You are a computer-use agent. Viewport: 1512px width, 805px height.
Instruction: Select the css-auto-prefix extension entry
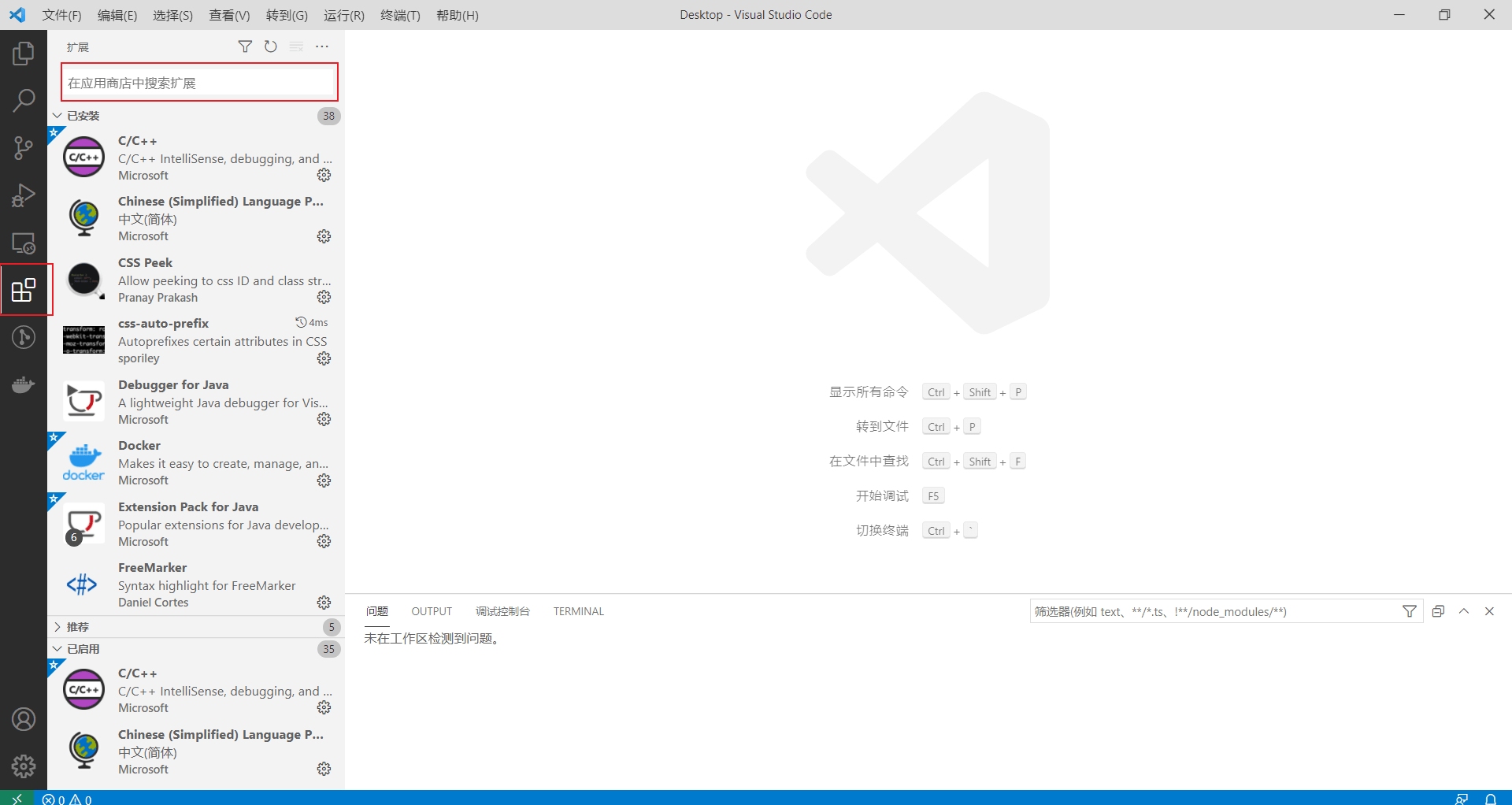(196, 340)
